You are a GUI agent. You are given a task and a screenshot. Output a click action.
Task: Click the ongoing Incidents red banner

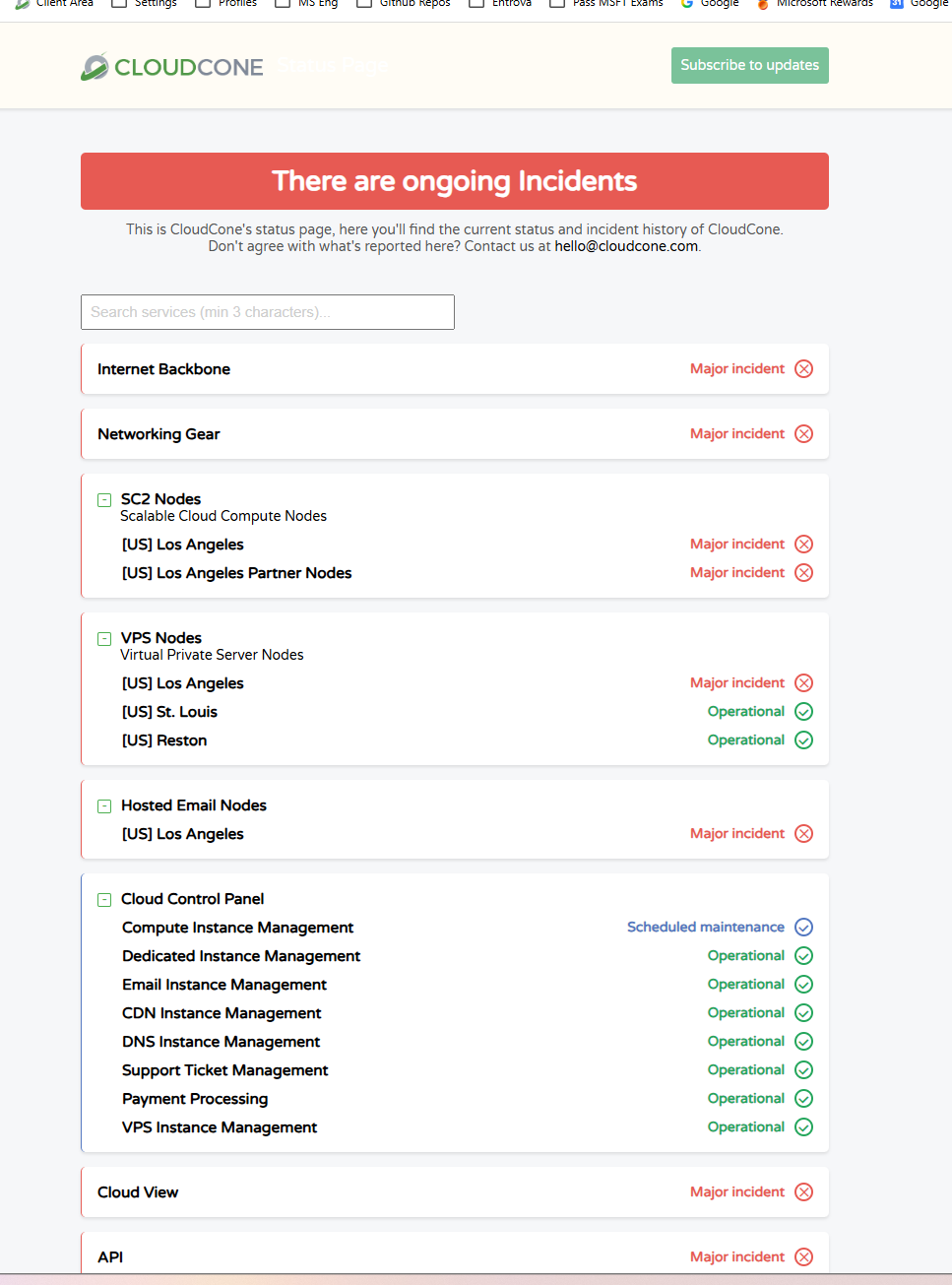click(455, 181)
